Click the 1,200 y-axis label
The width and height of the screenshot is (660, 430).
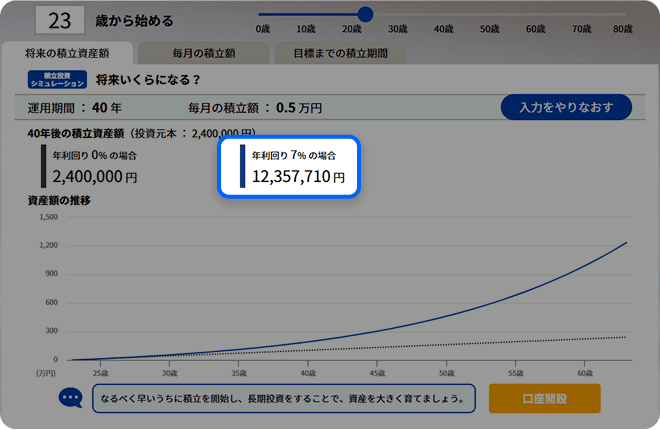pyautogui.click(x=48, y=245)
